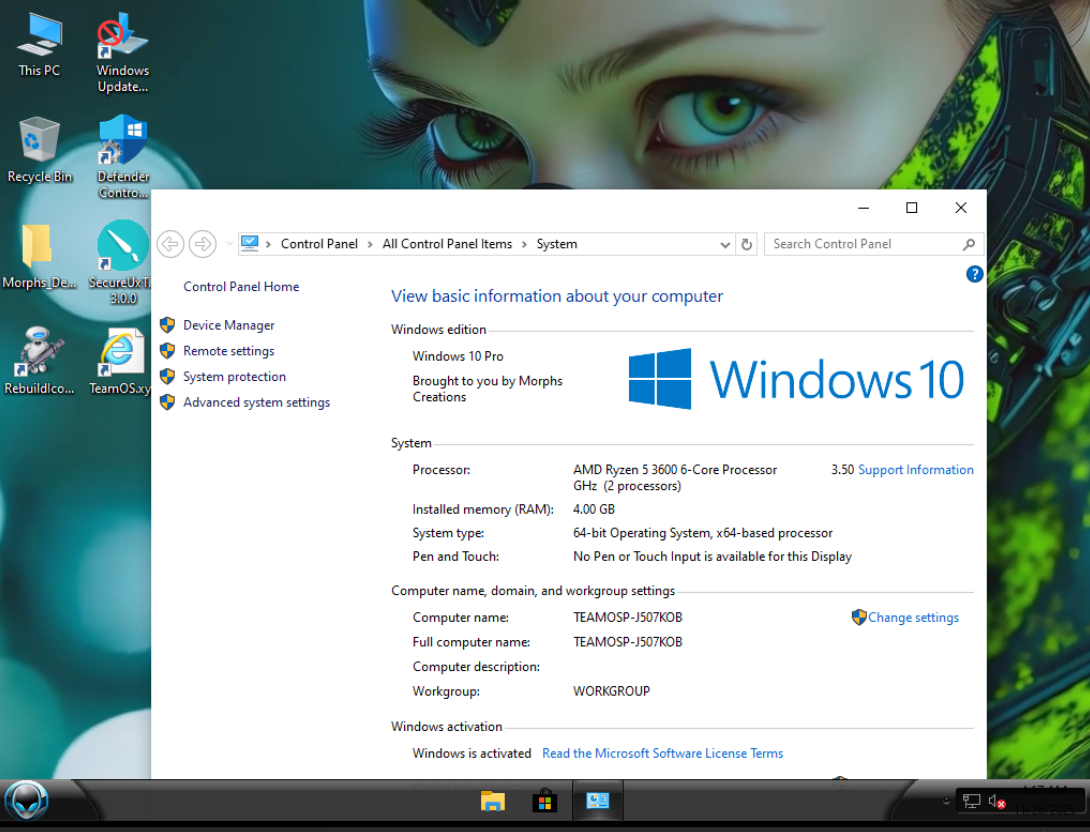
Task: Open Device Manager from sidebar
Action: [228, 325]
